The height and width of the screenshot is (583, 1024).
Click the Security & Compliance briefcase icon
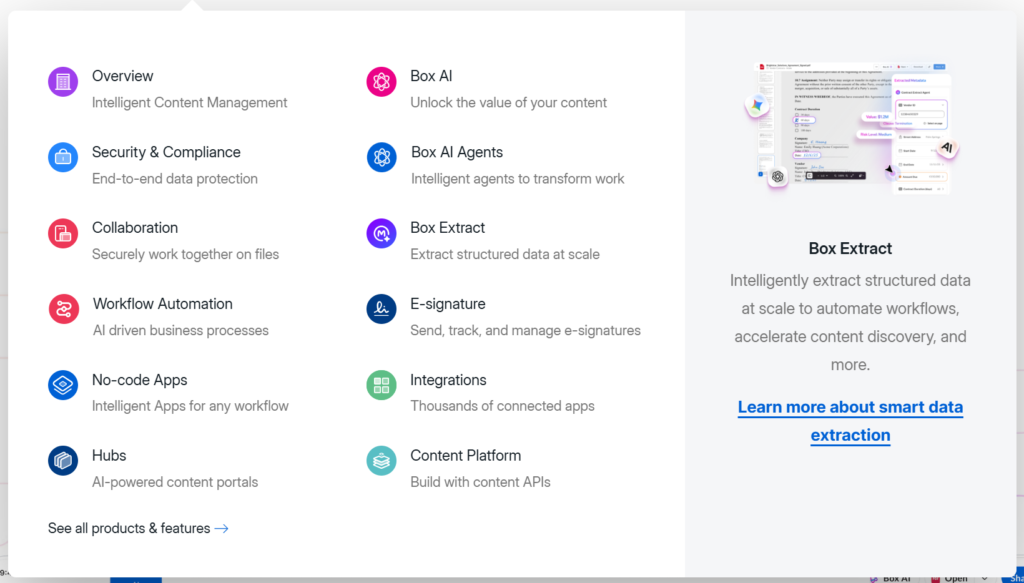click(x=63, y=157)
